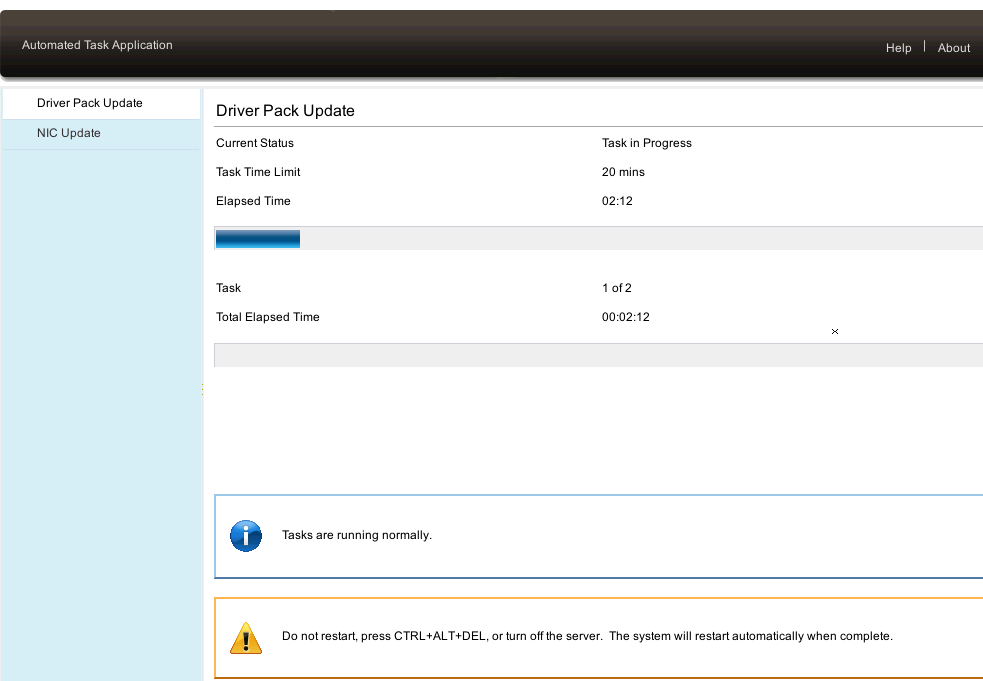Click the "1 of 2" task counter
Viewport: 983px width, 681px height.
click(616, 288)
